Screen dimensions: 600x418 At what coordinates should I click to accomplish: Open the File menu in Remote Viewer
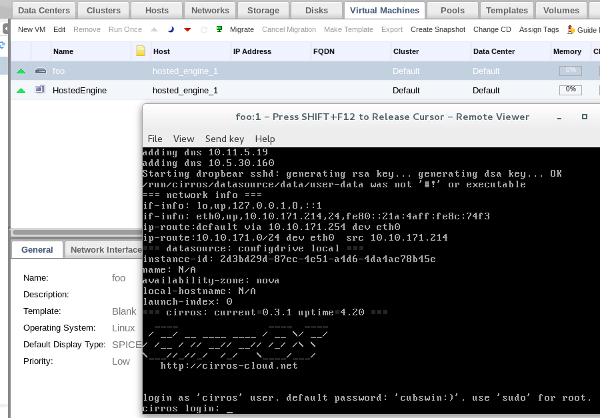[x=155, y=138]
